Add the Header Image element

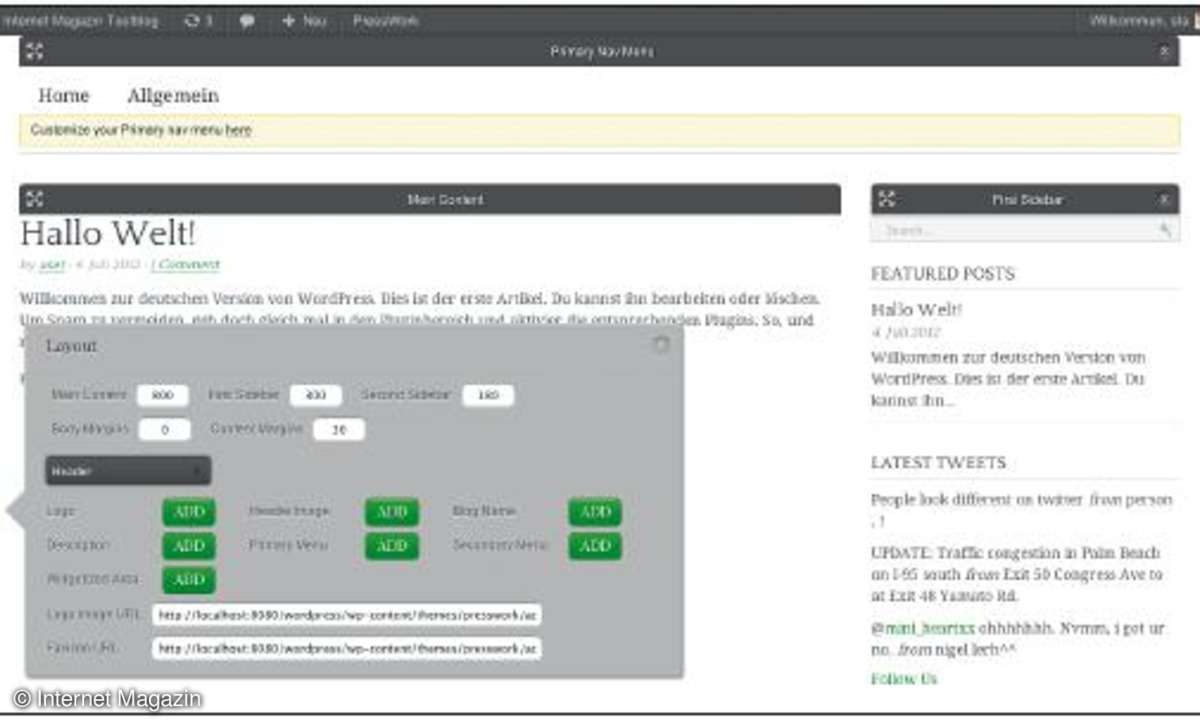(x=392, y=512)
